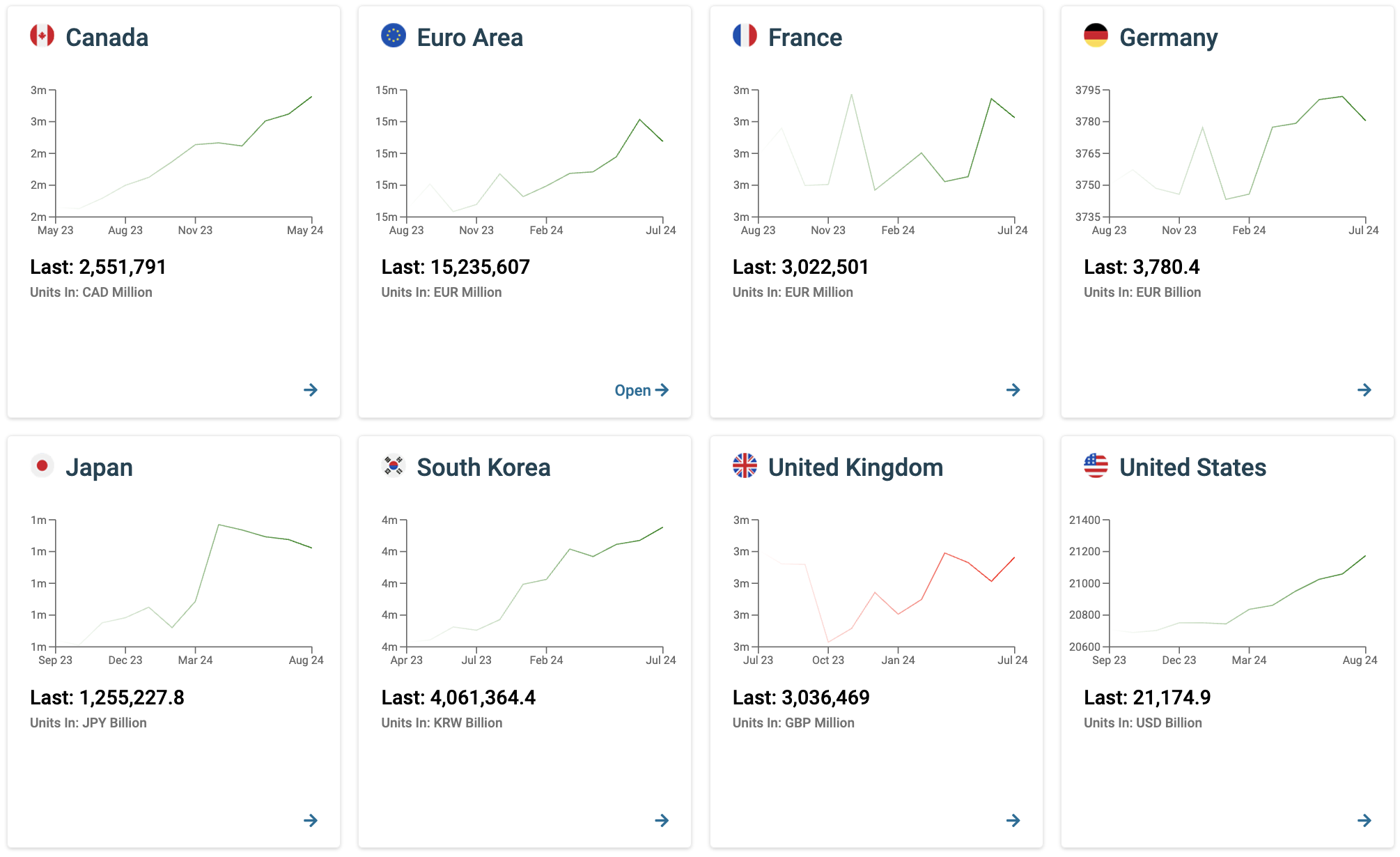
Task: Select the South Korea title
Action: tap(483, 468)
